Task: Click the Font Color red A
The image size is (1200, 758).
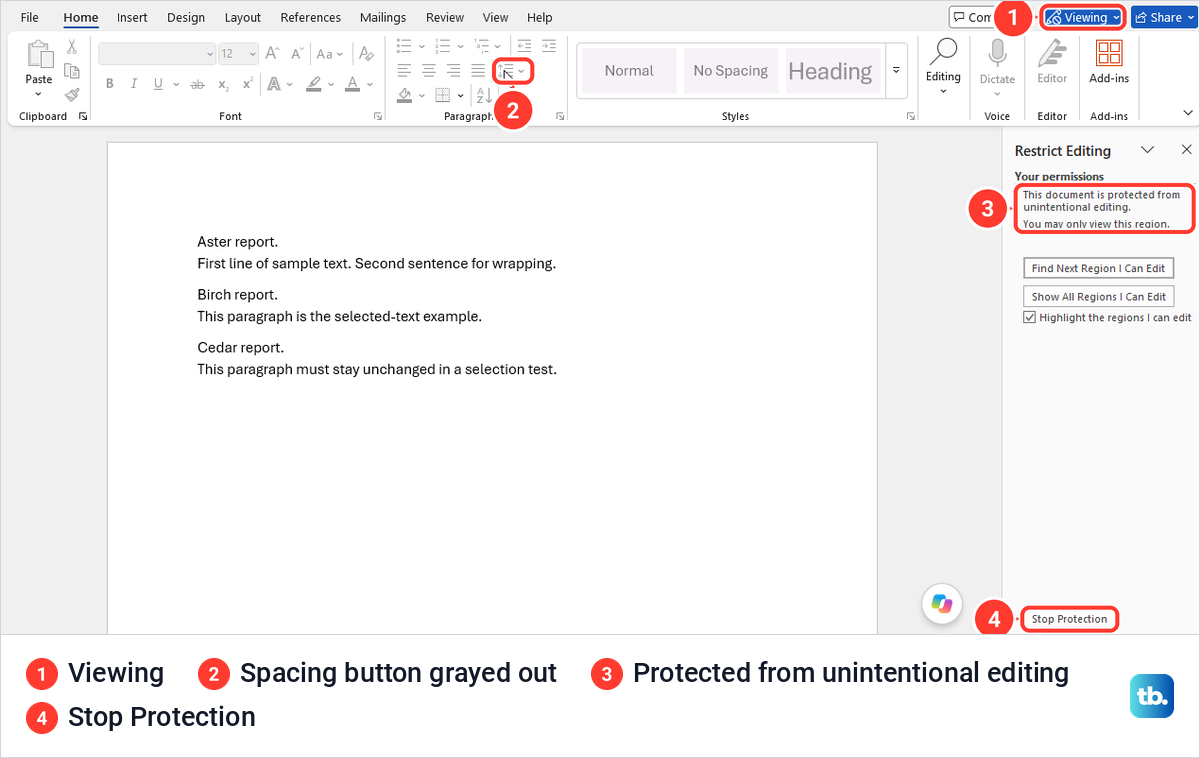Action: tap(352, 84)
